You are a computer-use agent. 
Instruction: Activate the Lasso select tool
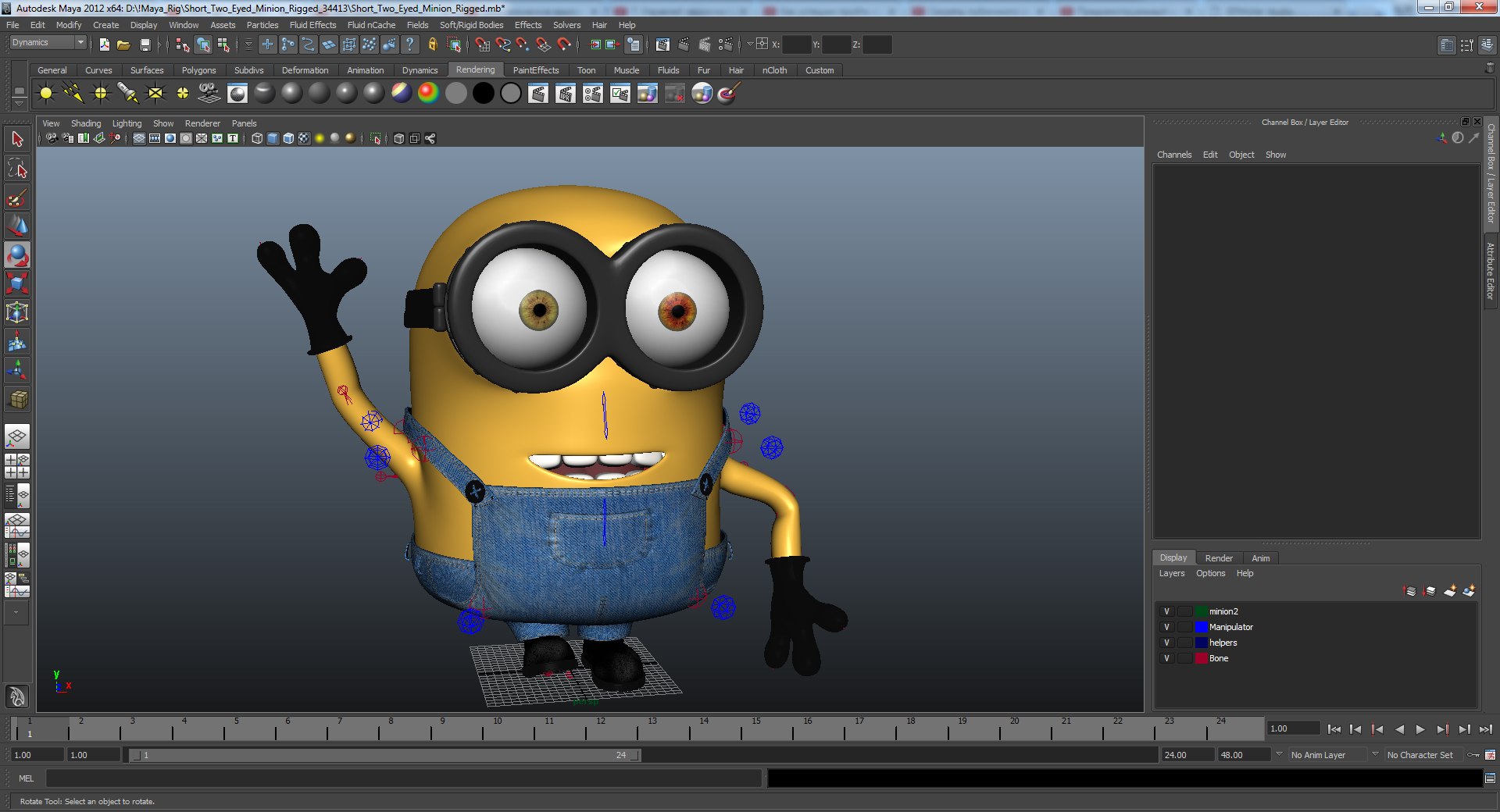click(x=17, y=168)
